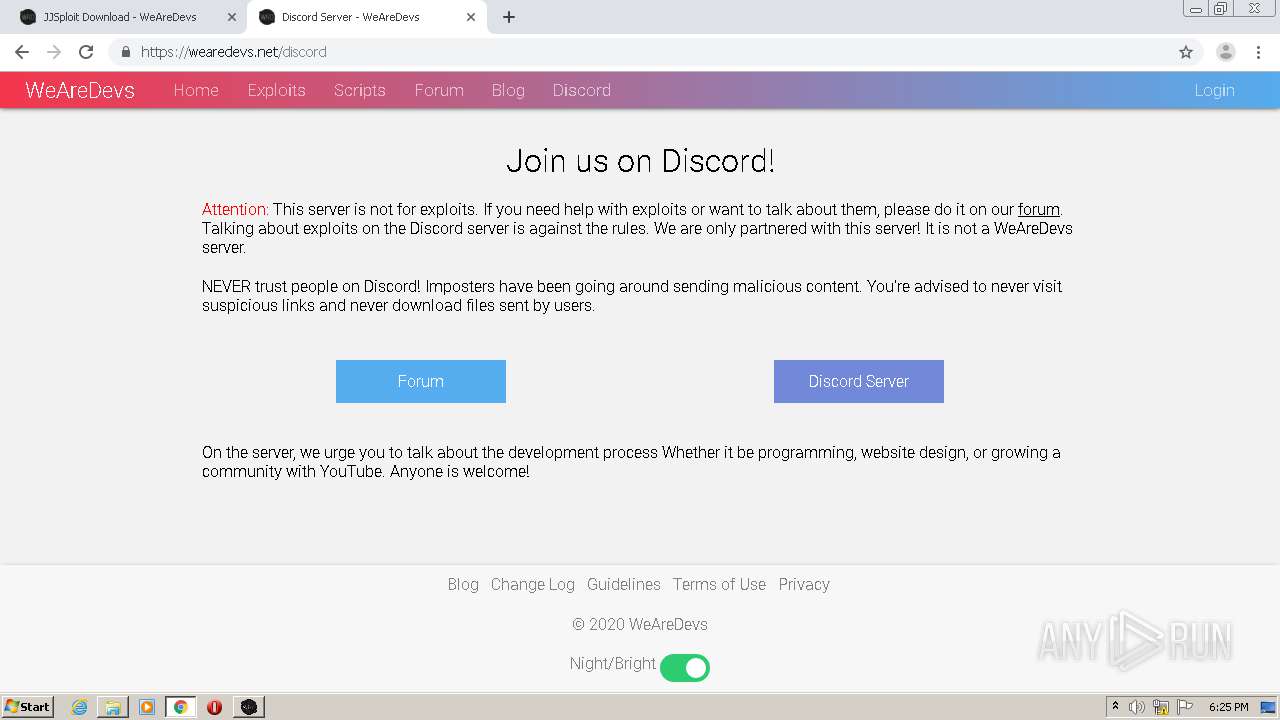
Task: Open the Privacy footer link
Action: (804, 584)
